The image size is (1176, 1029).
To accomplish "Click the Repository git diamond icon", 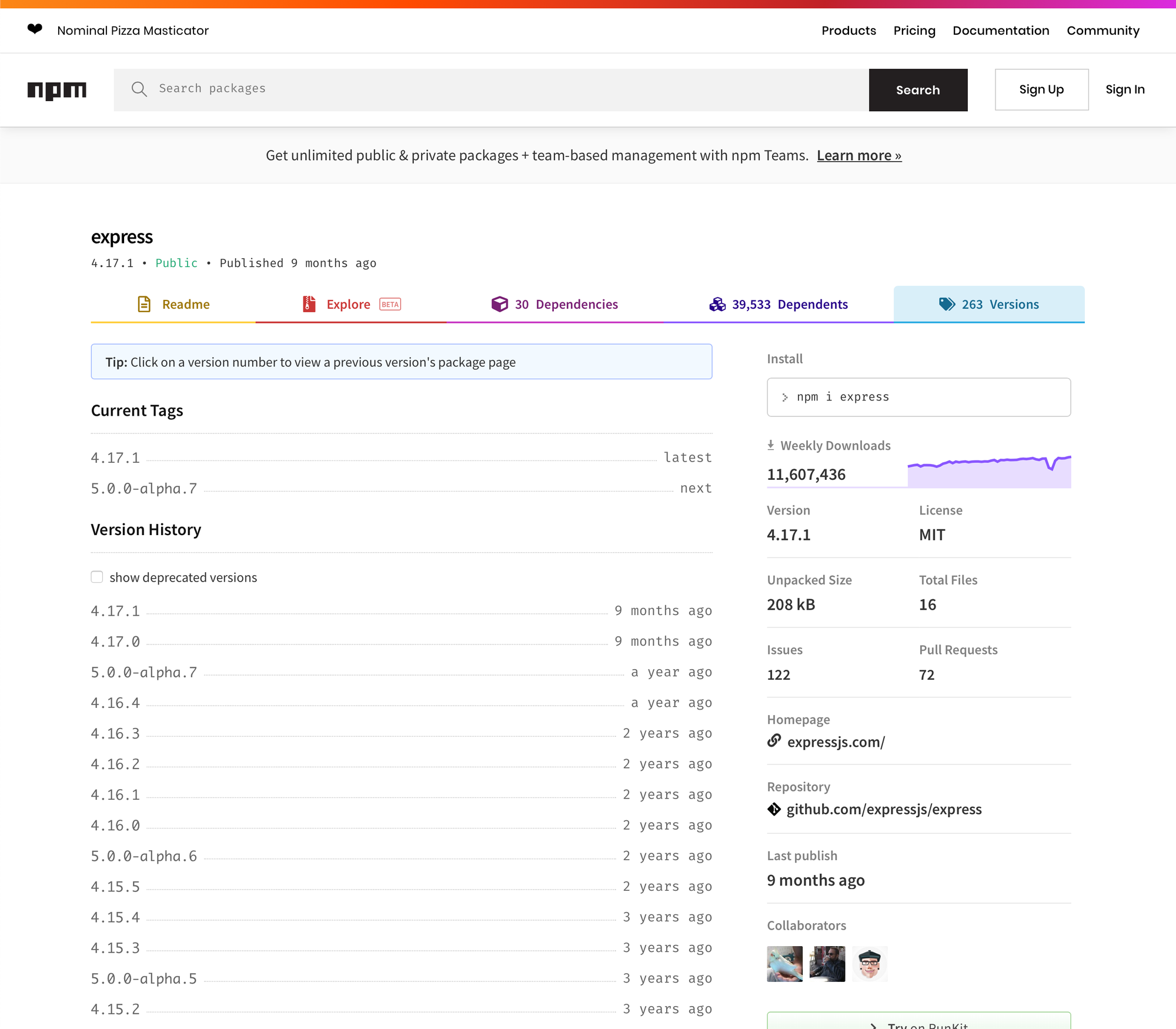I will click(x=774, y=810).
